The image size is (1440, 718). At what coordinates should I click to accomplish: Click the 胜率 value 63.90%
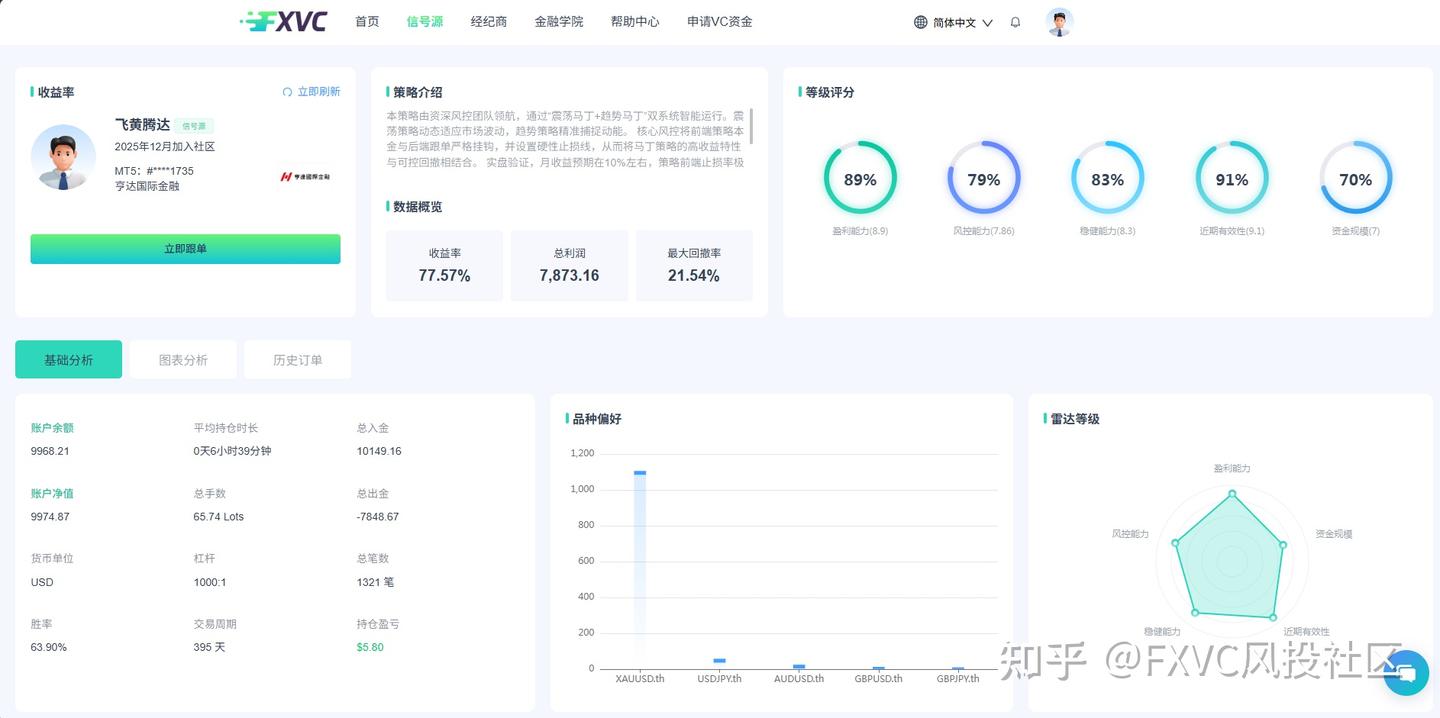tap(49, 647)
